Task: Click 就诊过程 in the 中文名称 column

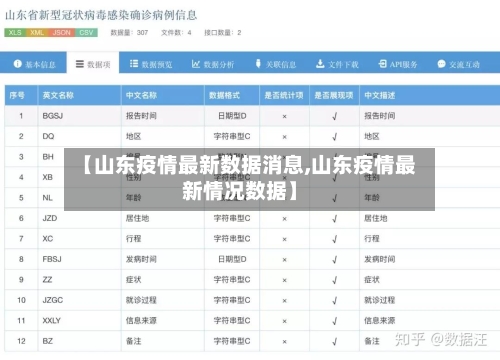Action: [x=141, y=300]
